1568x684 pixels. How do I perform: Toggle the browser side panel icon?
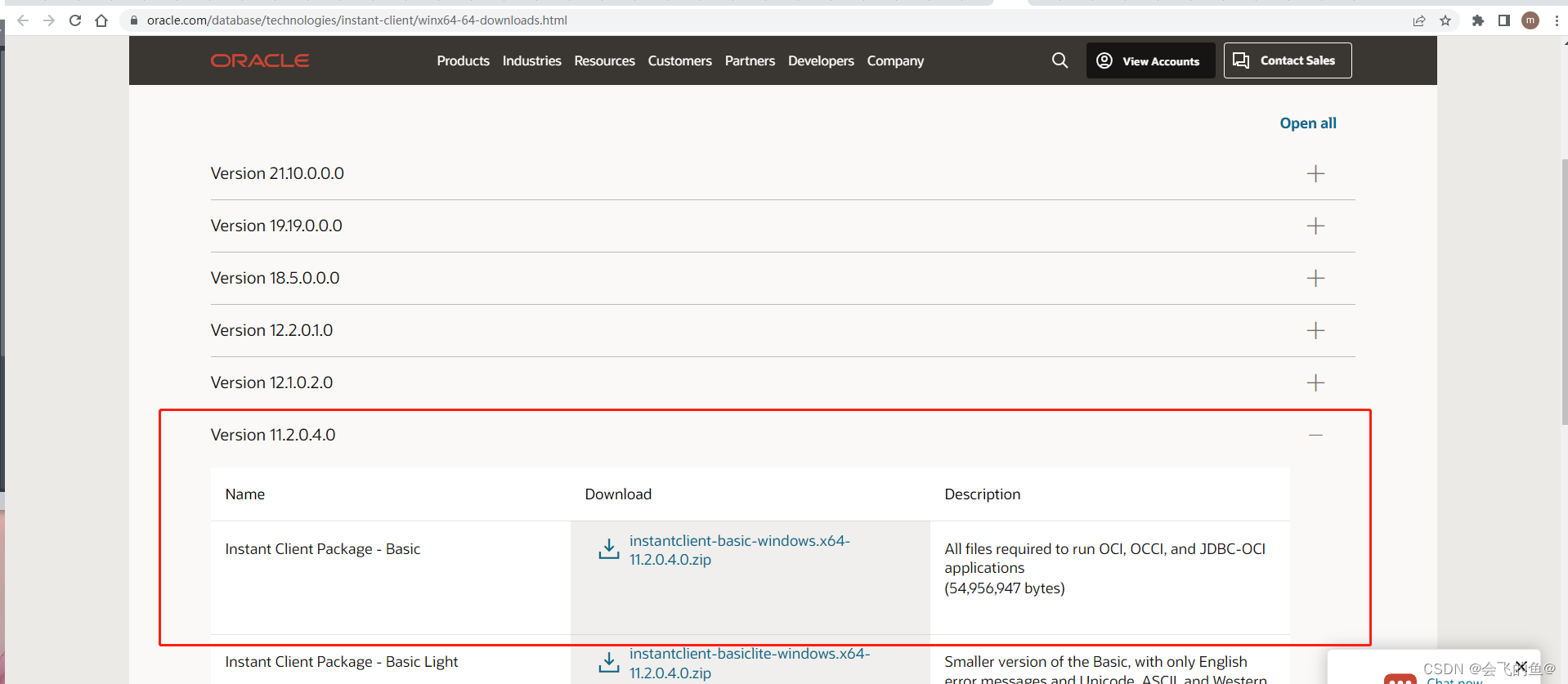[1504, 20]
